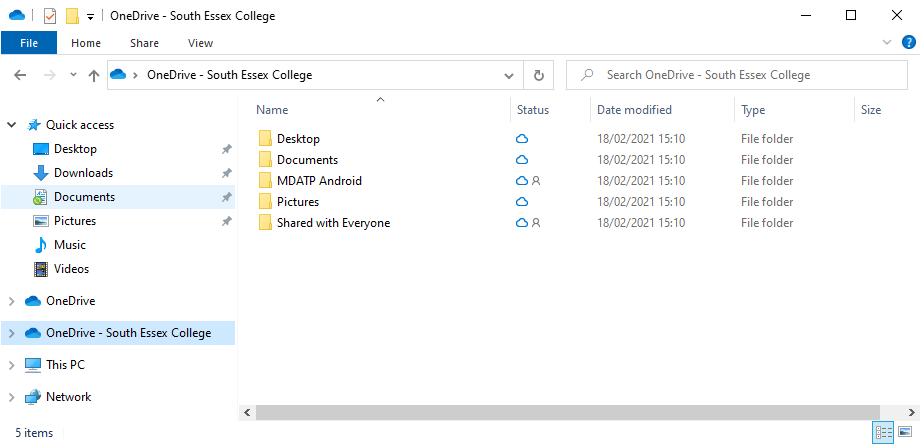Click the horizontal scrollbar thumb
Viewport: 921px width, 445px height.
pos(568,413)
